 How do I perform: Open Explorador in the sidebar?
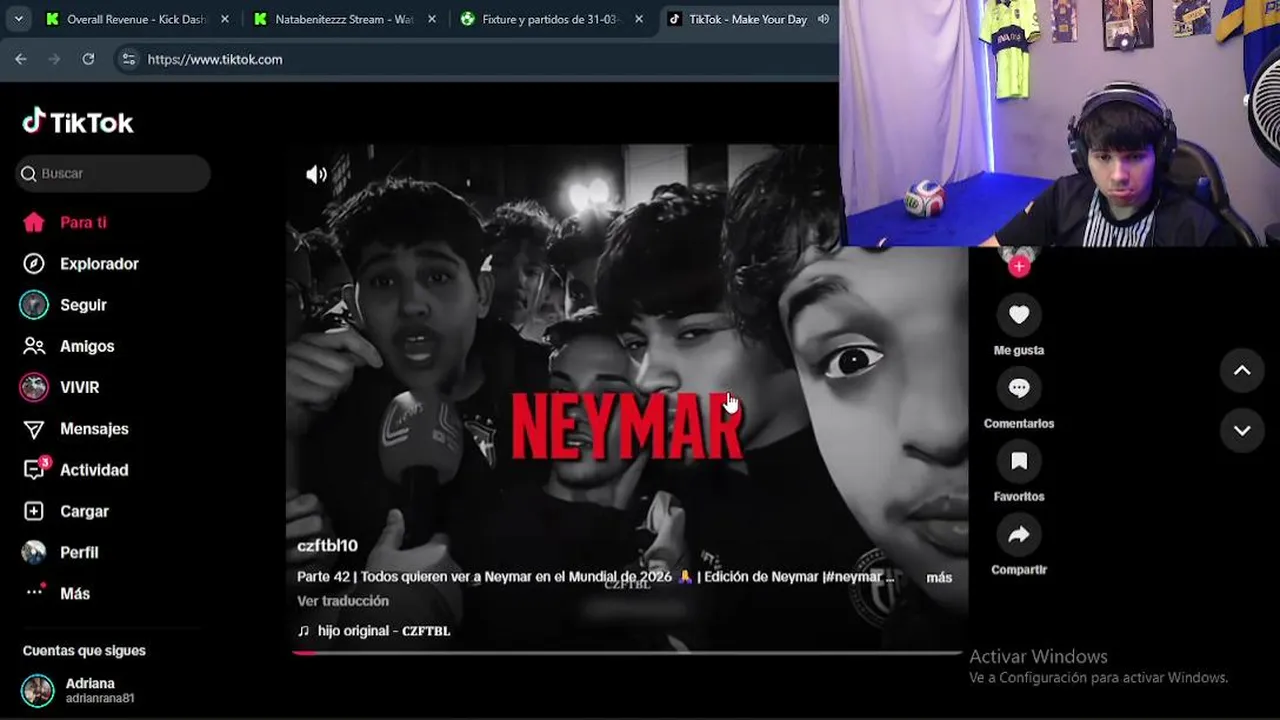[x=80, y=264]
